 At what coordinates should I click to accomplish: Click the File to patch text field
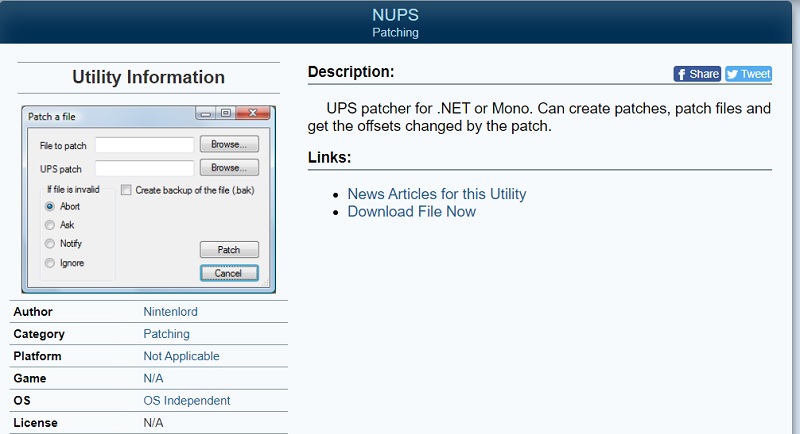(x=144, y=146)
